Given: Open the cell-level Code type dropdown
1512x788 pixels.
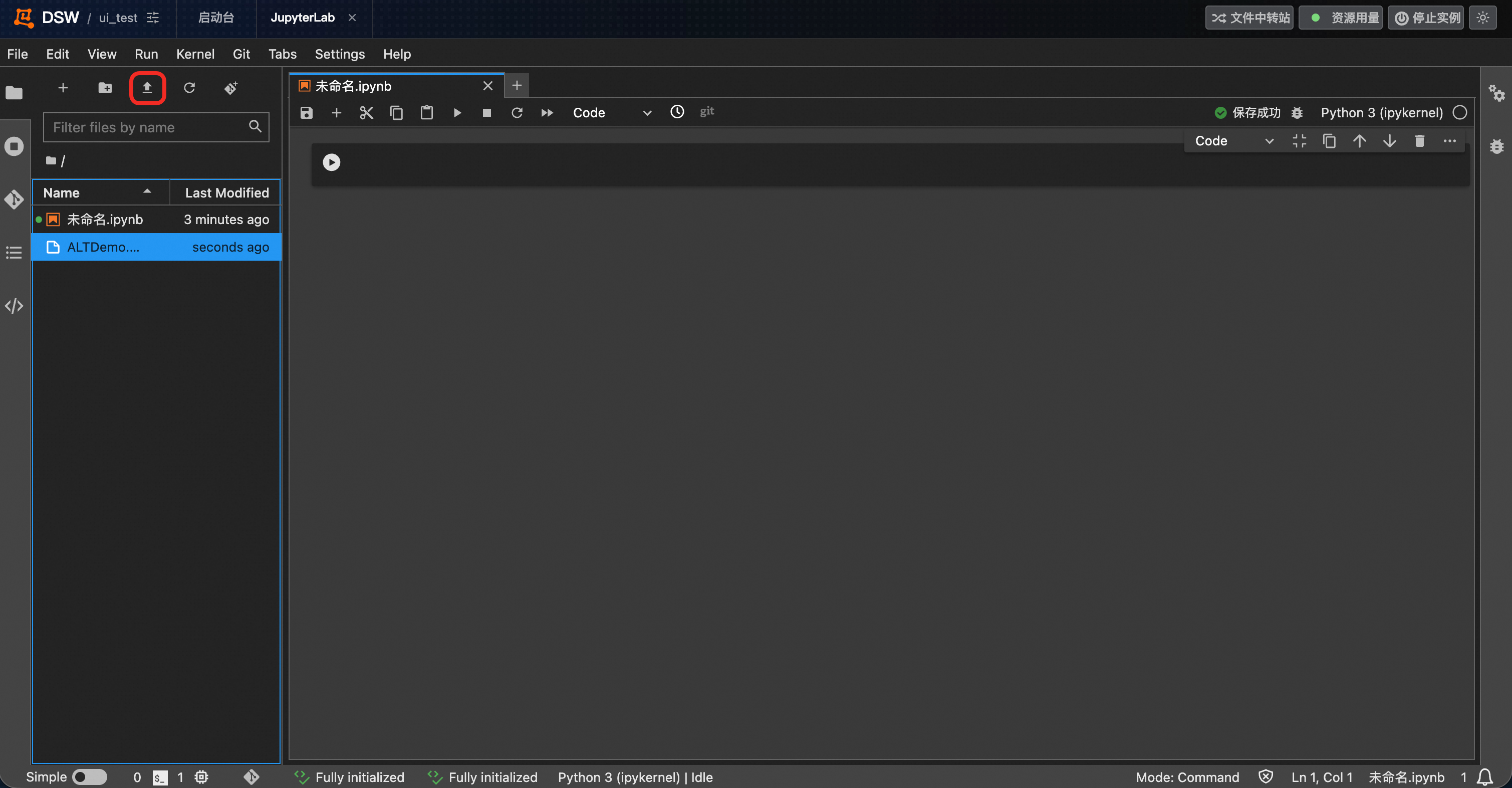Looking at the screenshot, I should (x=1234, y=141).
